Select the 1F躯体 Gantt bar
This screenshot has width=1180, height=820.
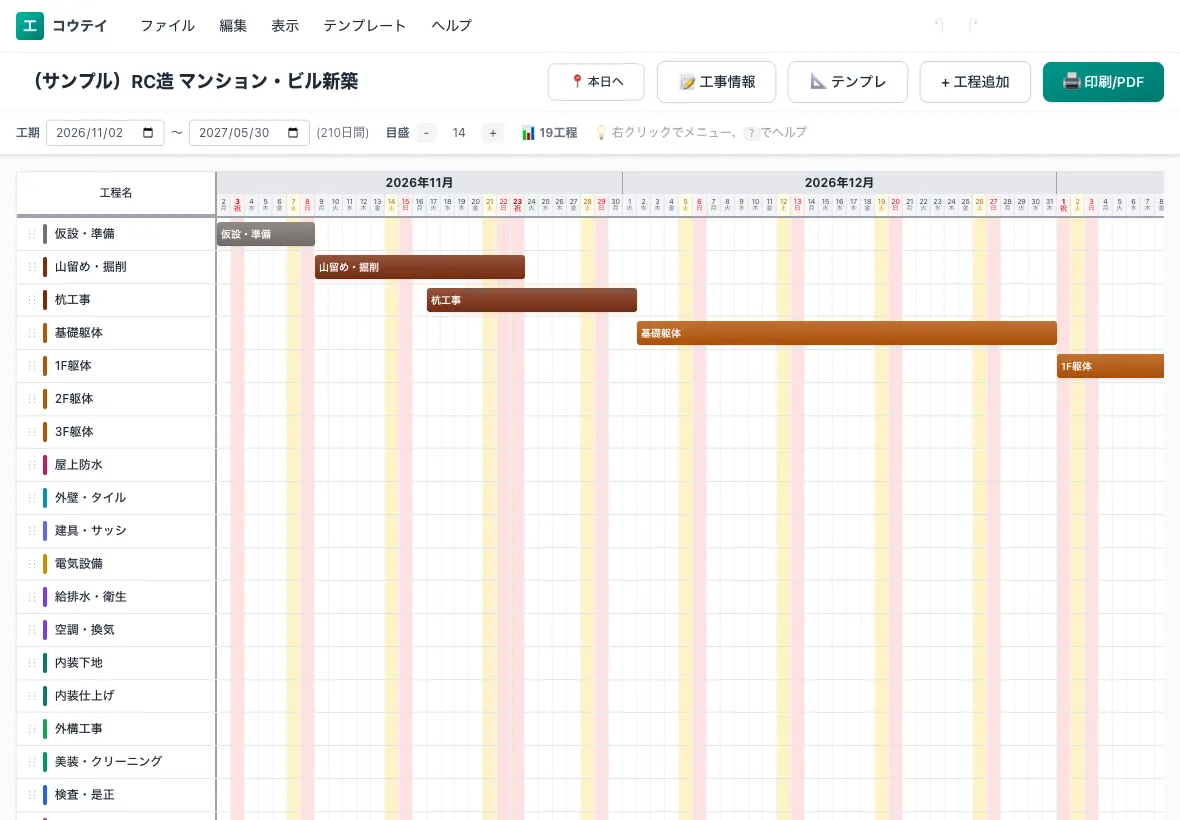[1110, 366]
